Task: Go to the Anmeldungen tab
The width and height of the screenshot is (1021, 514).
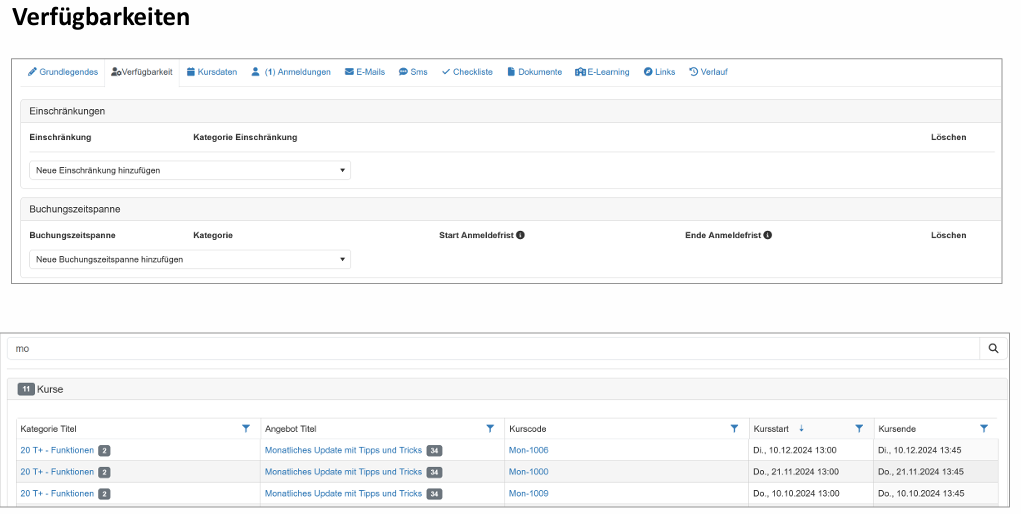Action: click(x=291, y=72)
